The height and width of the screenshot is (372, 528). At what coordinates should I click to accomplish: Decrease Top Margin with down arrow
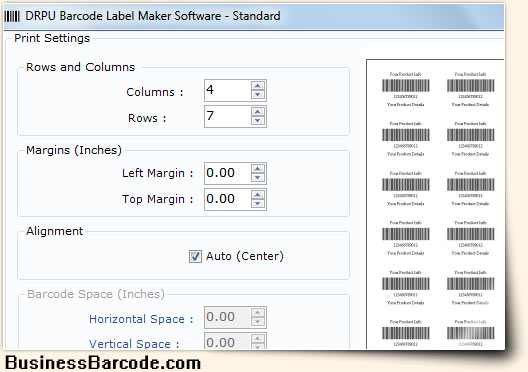[x=258, y=203]
